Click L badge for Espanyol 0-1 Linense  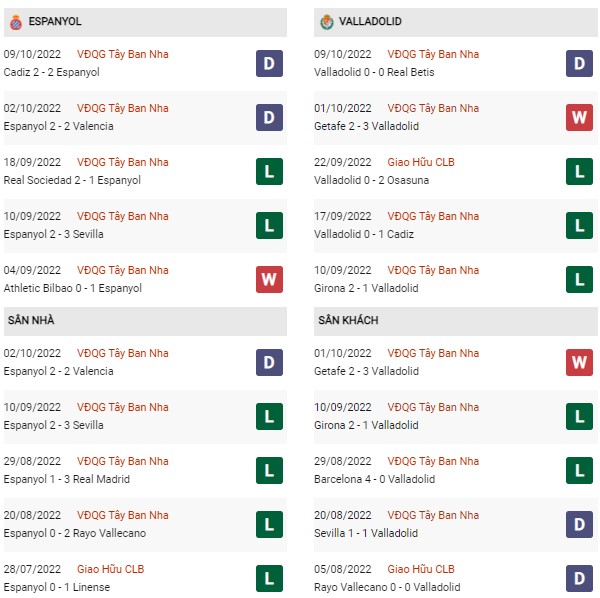click(x=269, y=578)
